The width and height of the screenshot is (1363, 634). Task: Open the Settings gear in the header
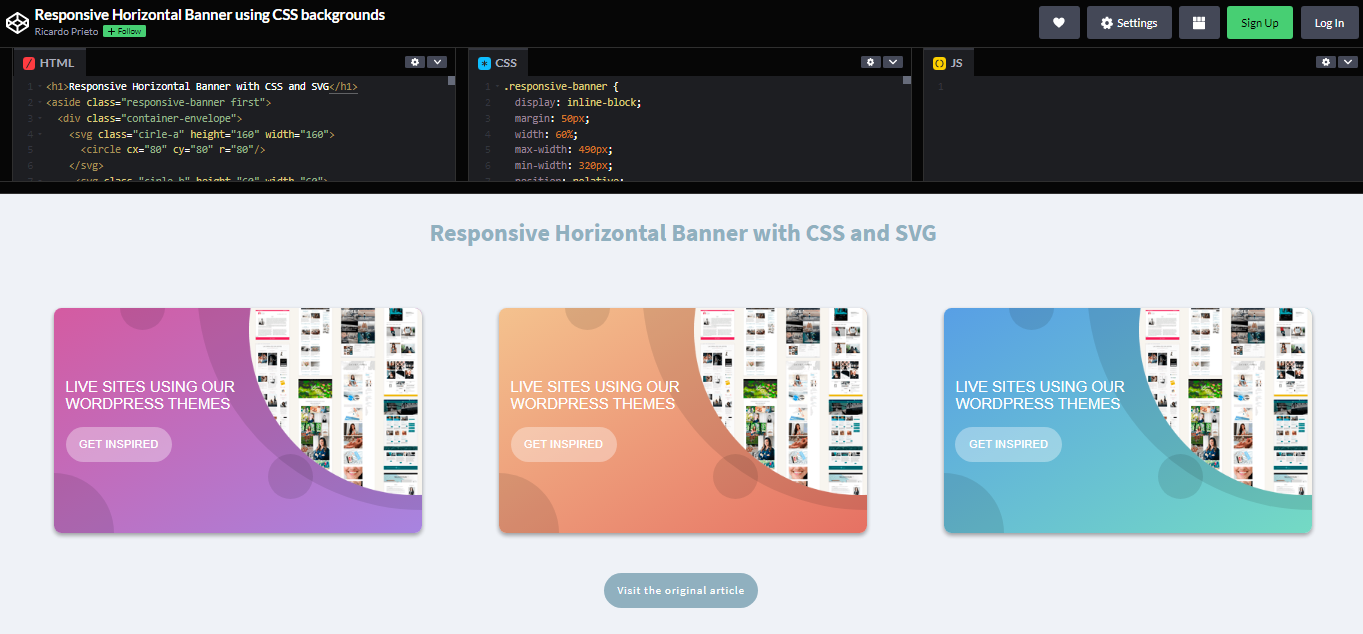coord(1129,22)
